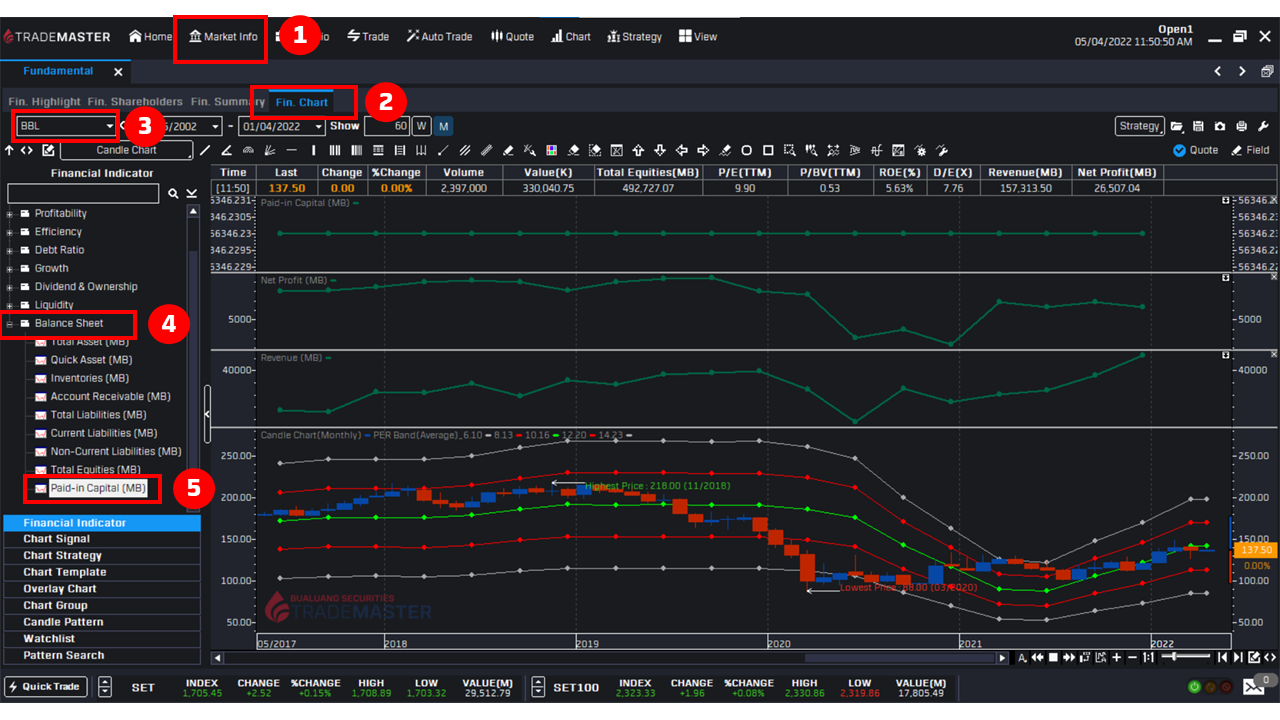Open the Market Info menu
This screenshot has width=1280, height=720.
tap(222, 37)
